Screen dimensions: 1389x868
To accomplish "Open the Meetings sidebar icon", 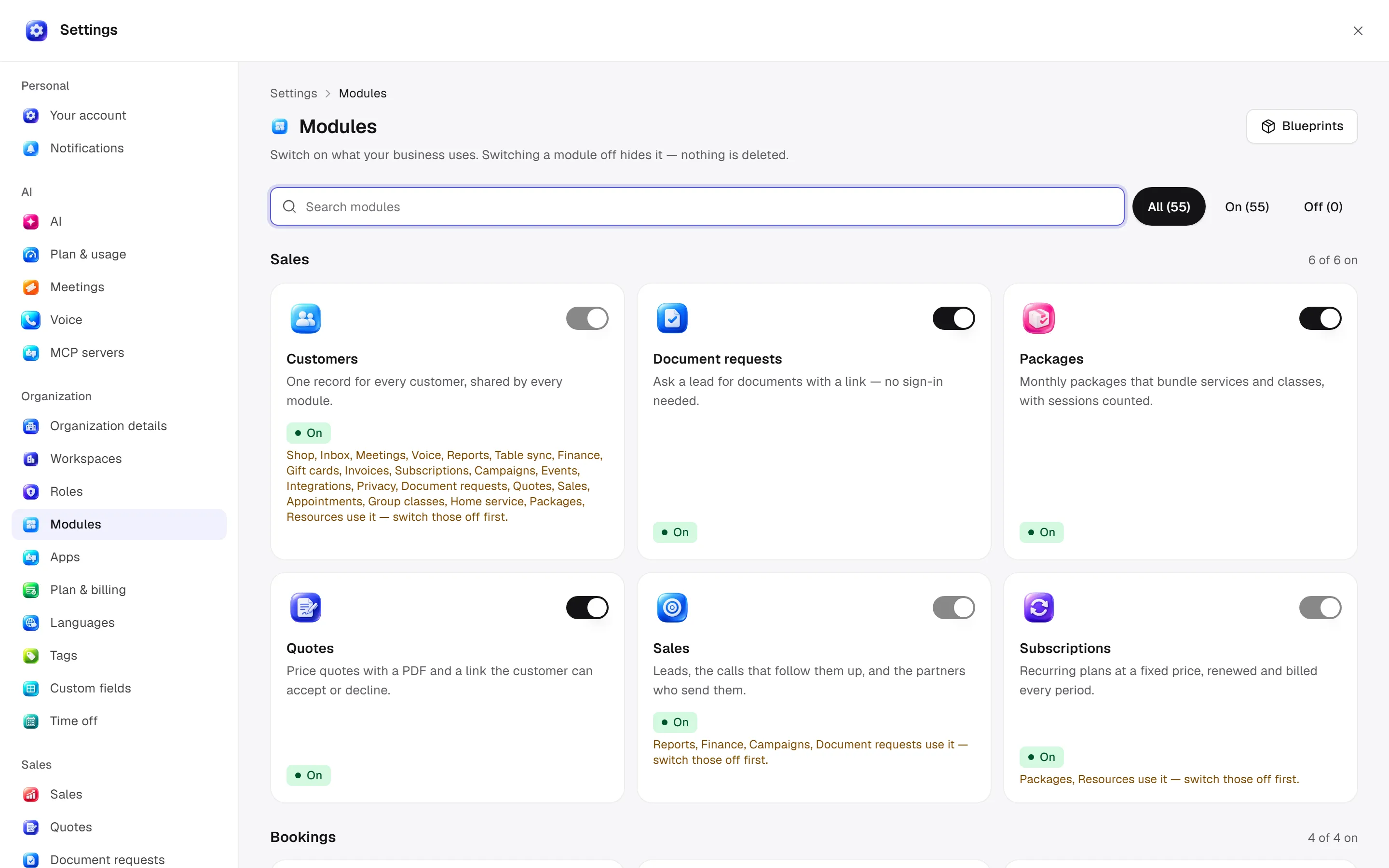I will (x=31, y=287).
